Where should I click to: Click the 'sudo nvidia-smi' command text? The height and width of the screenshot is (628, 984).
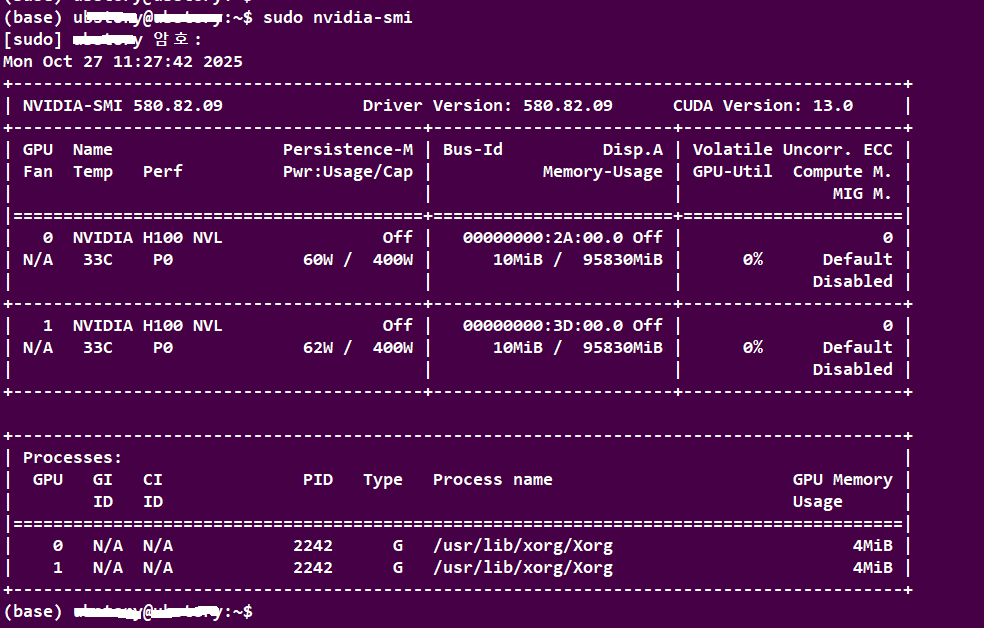coord(337,18)
